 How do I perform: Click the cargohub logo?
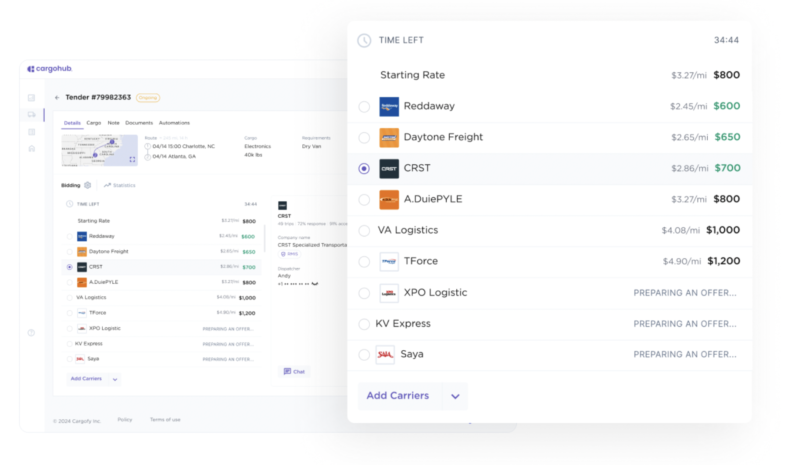tap(50, 68)
